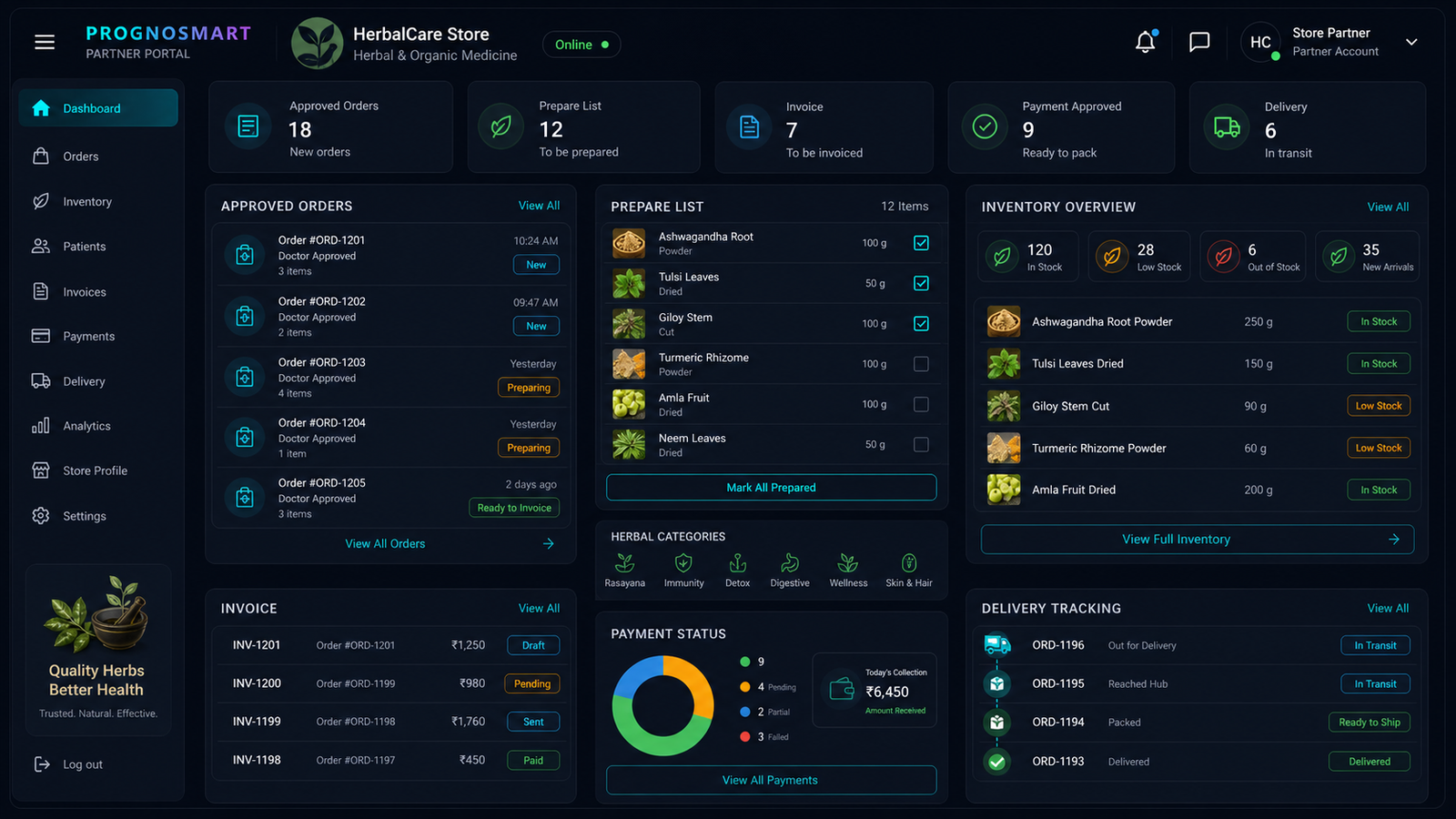Click the Approved Orders card icon

[x=248, y=126]
